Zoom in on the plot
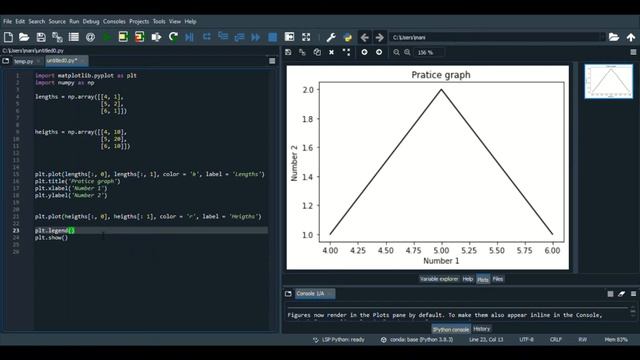This screenshot has height=360, width=640. tap(407, 52)
